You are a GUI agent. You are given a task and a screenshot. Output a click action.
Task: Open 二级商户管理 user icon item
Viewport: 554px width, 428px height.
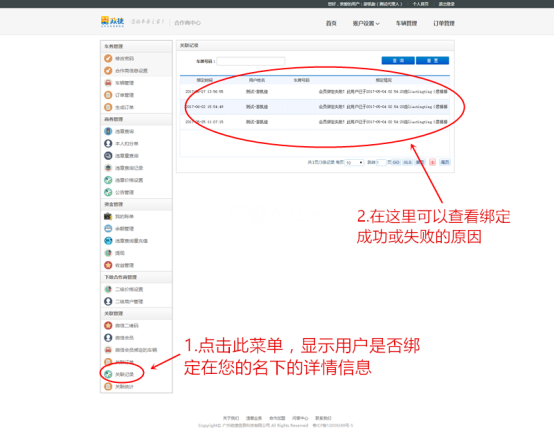[x=124, y=301]
